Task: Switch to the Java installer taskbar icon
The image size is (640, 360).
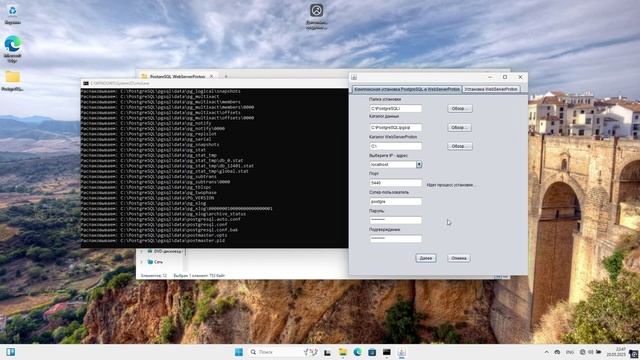Action: [x=402, y=352]
